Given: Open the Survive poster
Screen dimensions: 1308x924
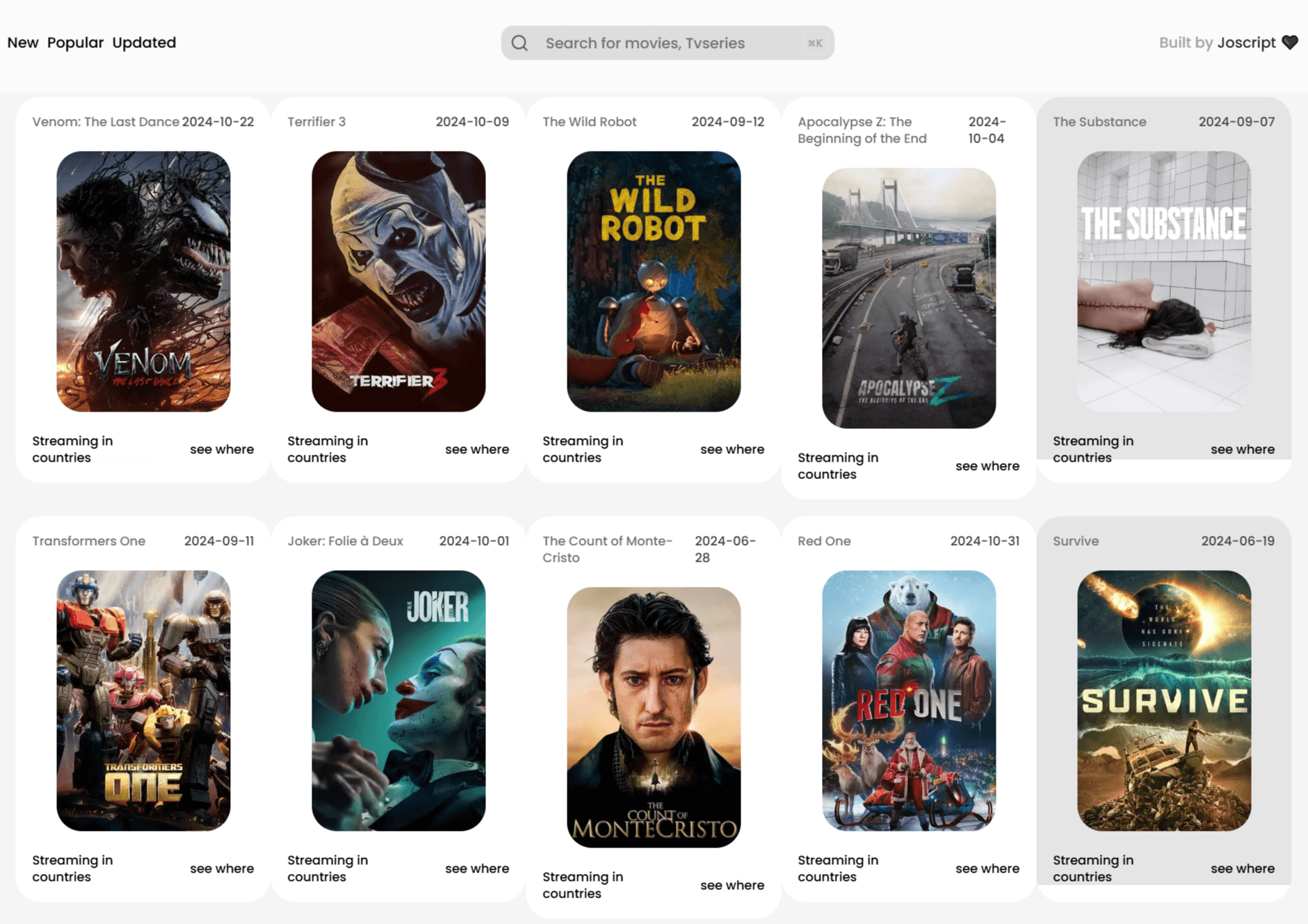Looking at the screenshot, I should click(x=1164, y=701).
